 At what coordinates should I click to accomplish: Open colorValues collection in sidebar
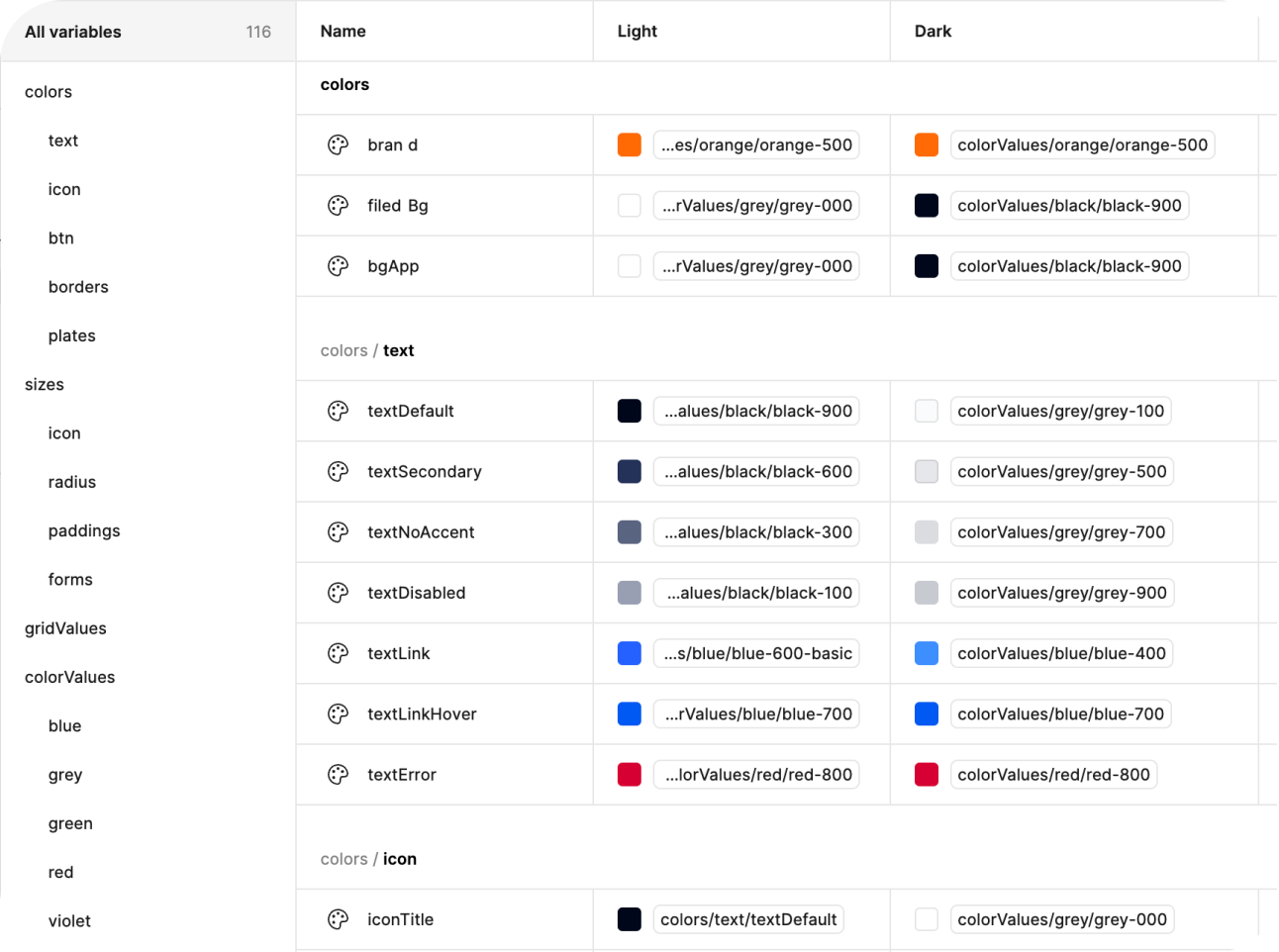coord(69,677)
